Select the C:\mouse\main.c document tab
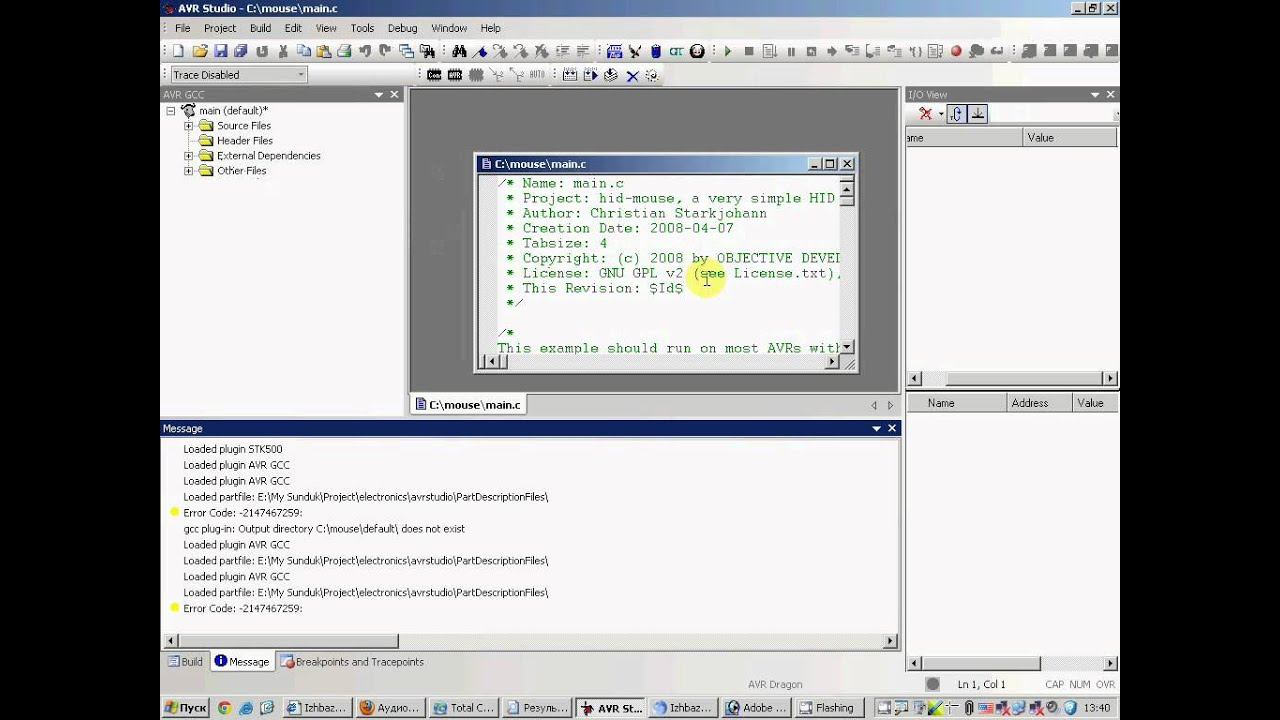The height and width of the screenshot is (720, 1280). coord(468,405)
